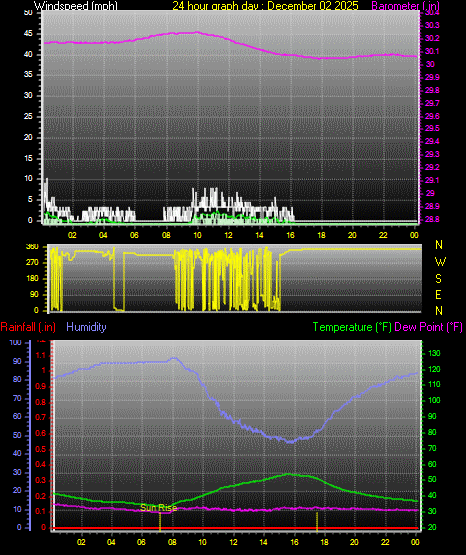Click the 90 value on wind direction axis
Viewport: 466px width, 555px height.
pos(34,294)
